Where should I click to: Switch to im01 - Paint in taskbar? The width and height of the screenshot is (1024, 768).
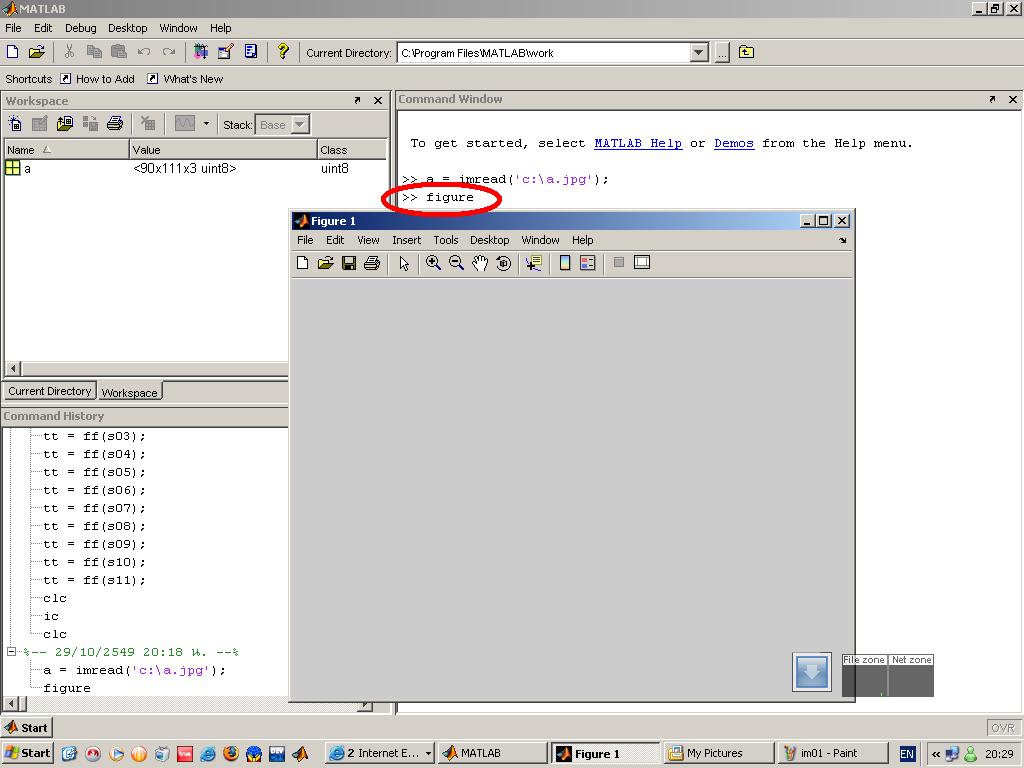pos(831,753)
